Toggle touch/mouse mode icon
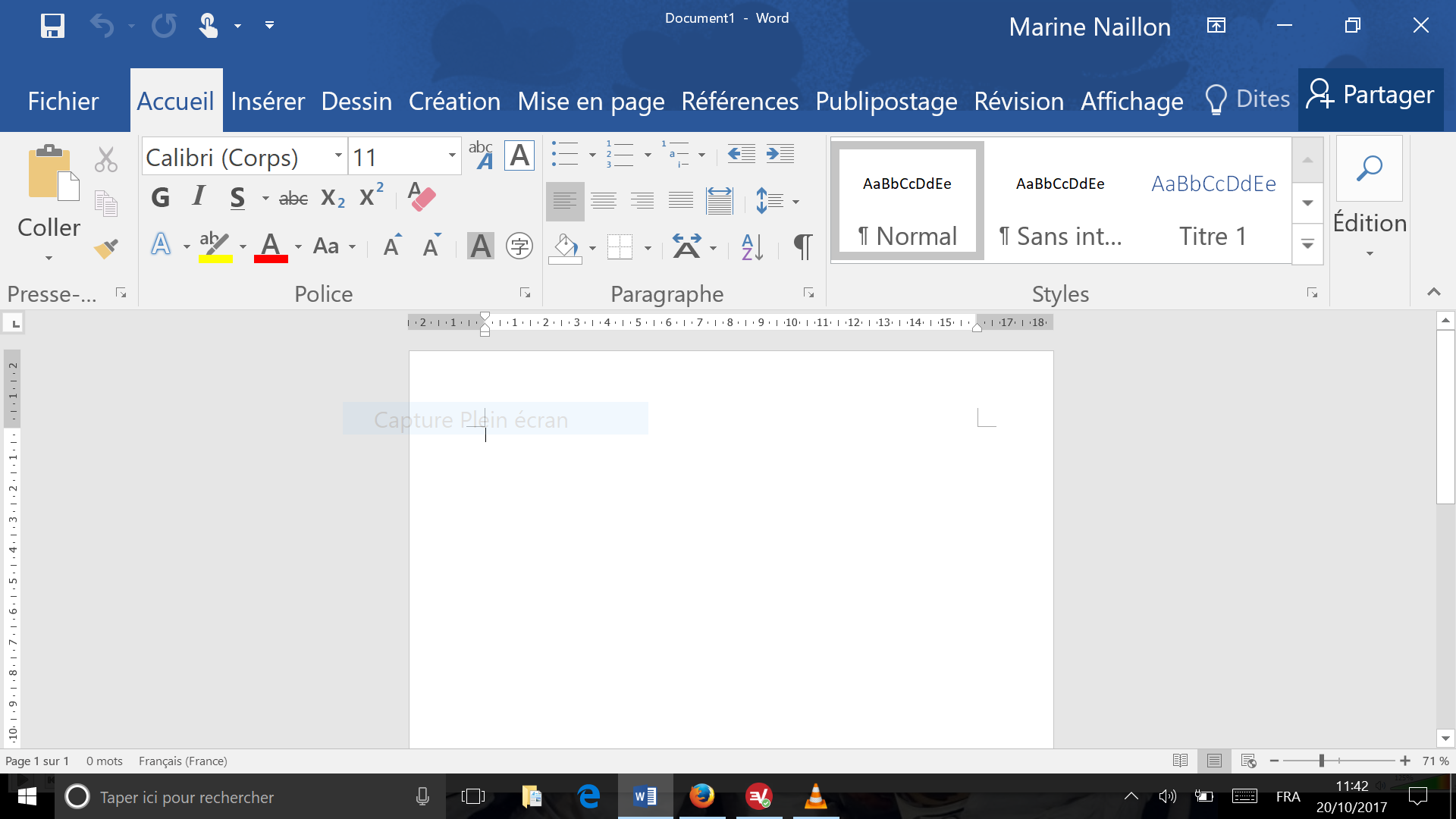Viewport: 1456px width, 819px height. tap(208, 26)
